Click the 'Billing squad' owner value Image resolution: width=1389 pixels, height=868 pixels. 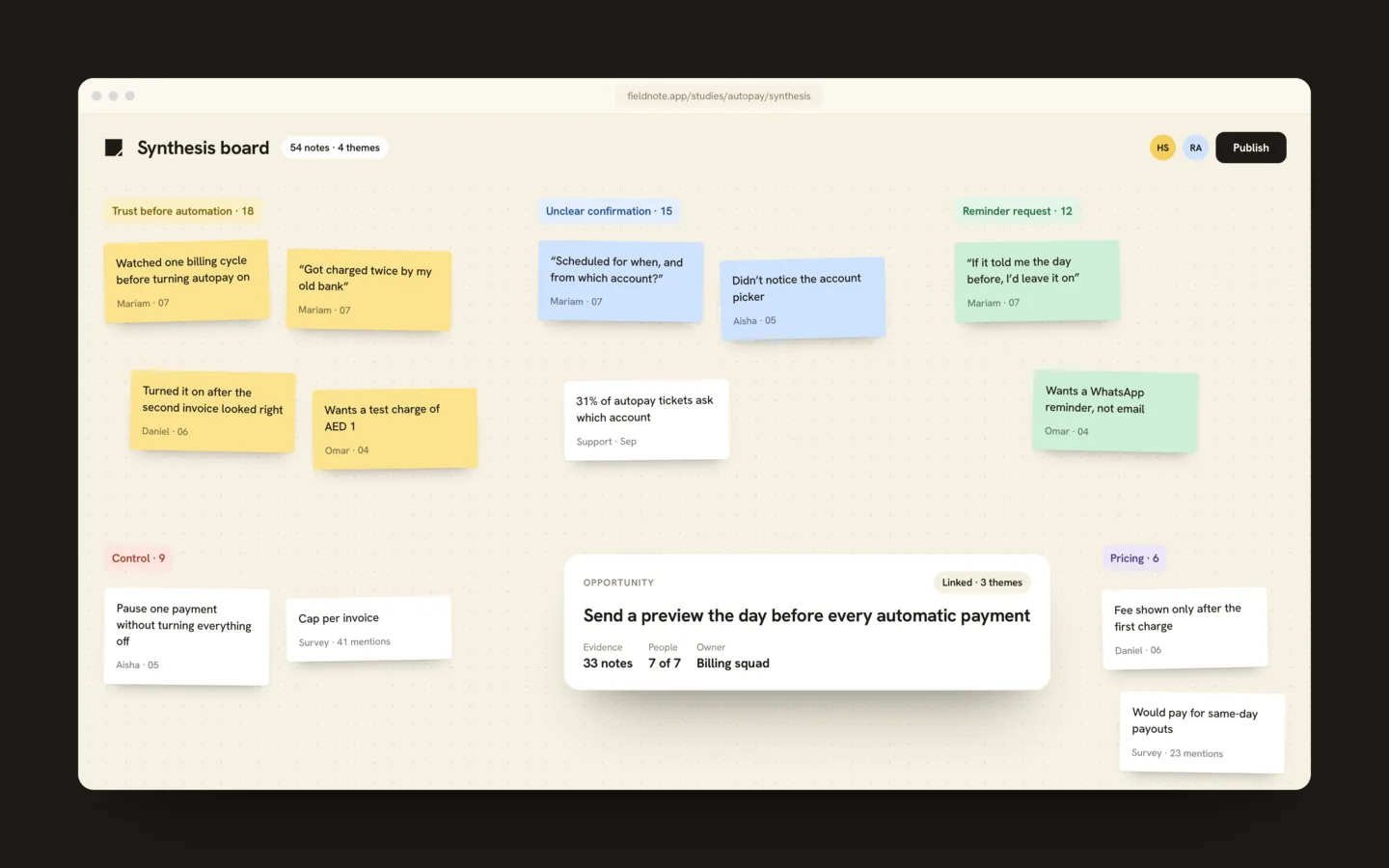coord(733,664)
